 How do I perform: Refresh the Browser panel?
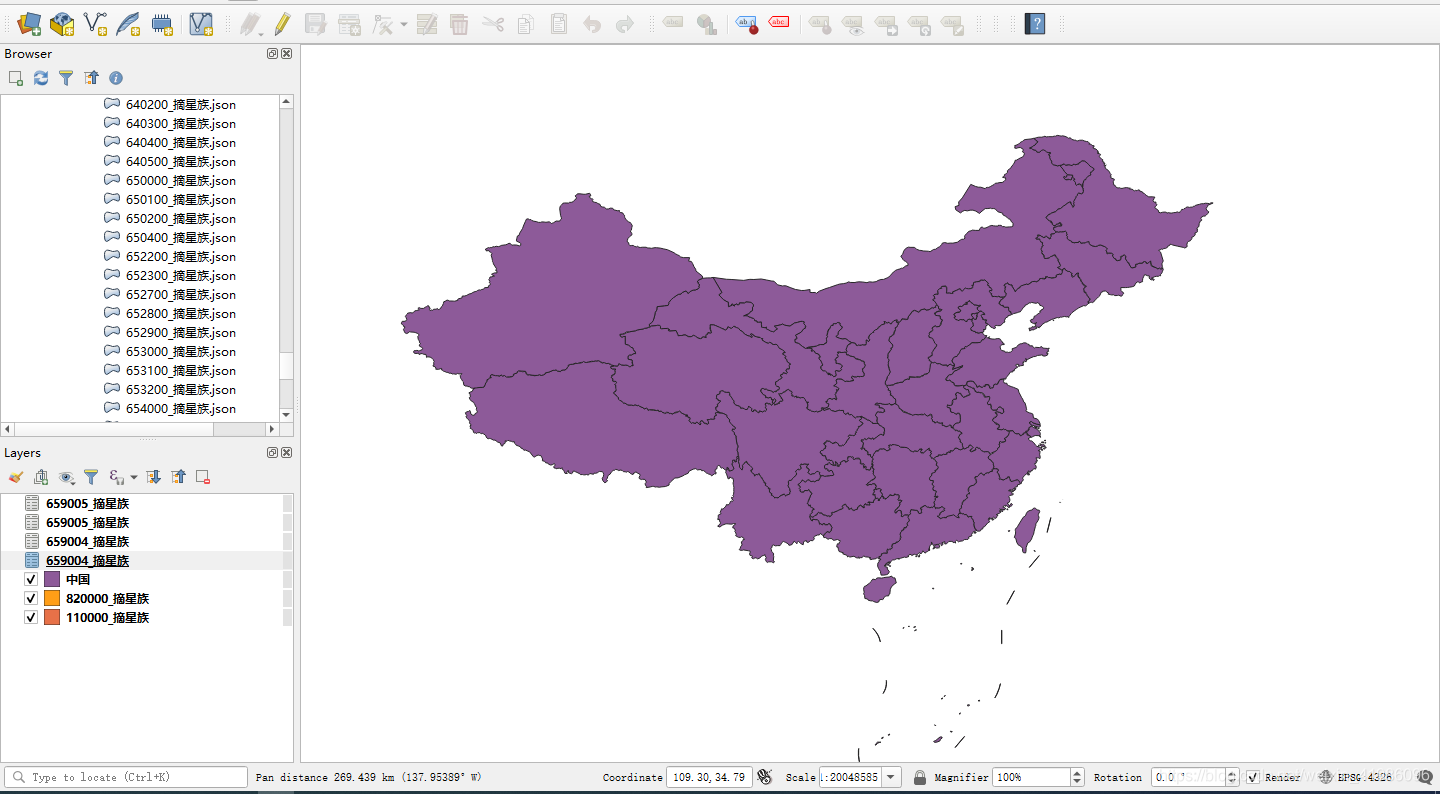pos(40,78)
